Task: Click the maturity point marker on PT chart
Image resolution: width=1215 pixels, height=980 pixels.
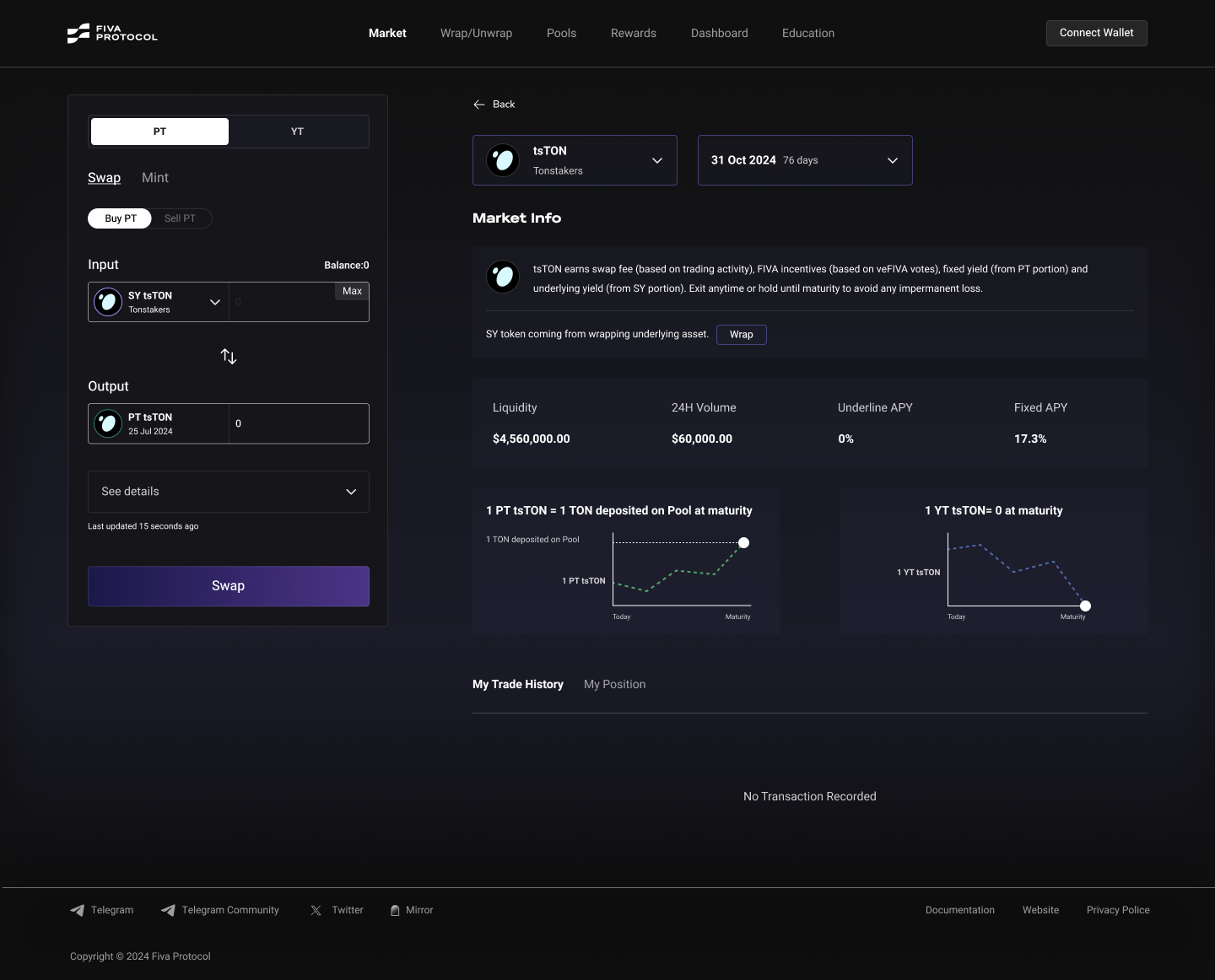Action: point(743,542)
